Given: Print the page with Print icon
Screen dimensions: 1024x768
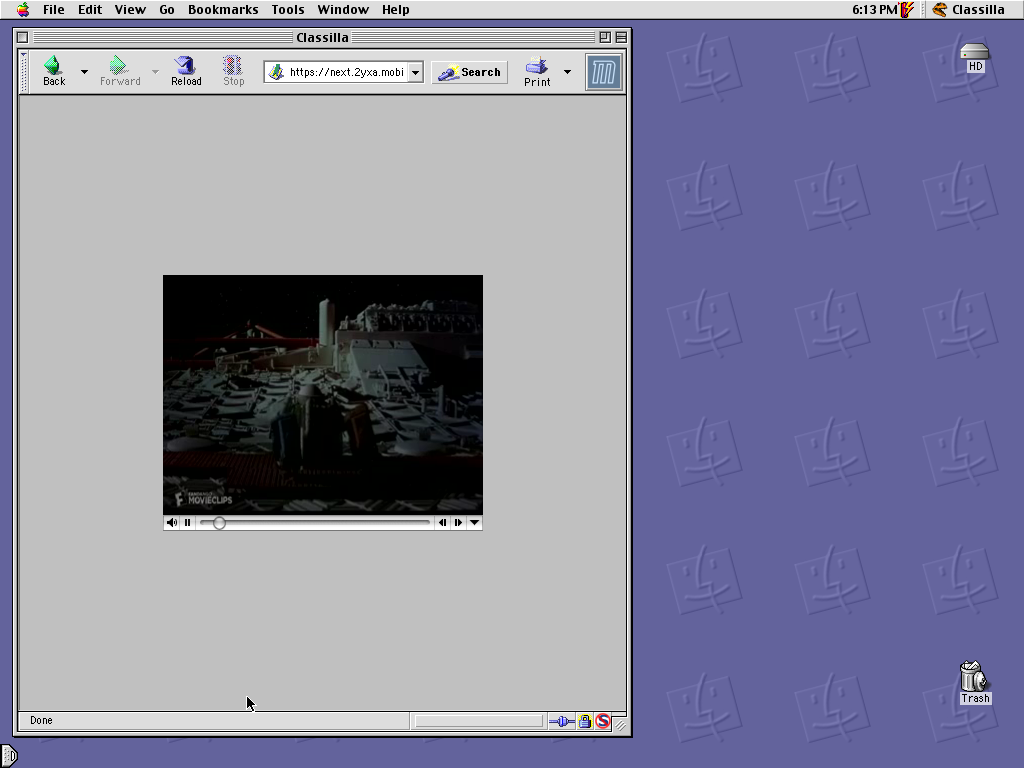Looking at the screenshot, I should click(537, 71).
